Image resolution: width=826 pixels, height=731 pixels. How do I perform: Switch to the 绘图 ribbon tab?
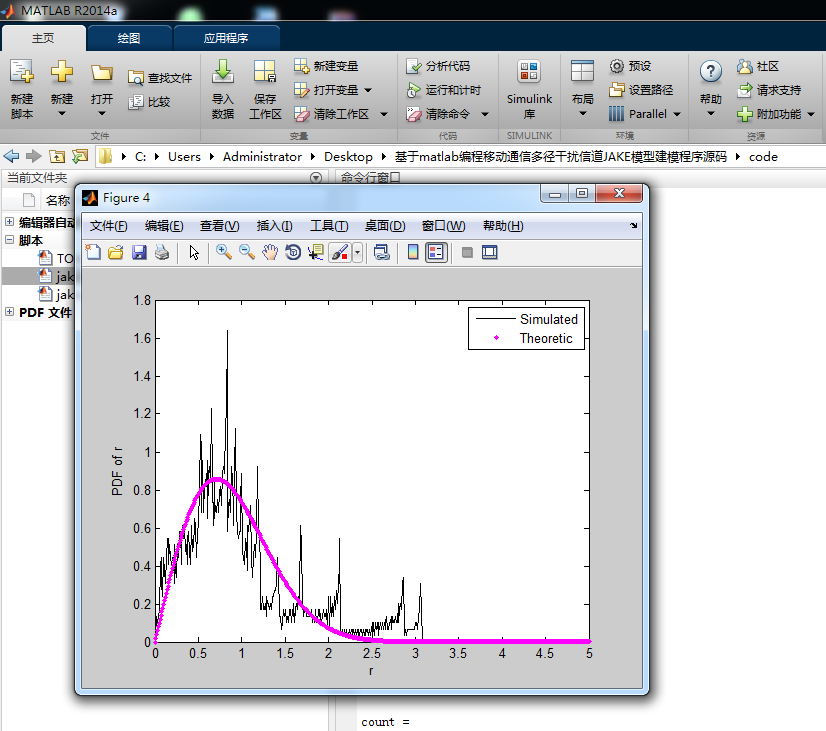click(129, 38)
